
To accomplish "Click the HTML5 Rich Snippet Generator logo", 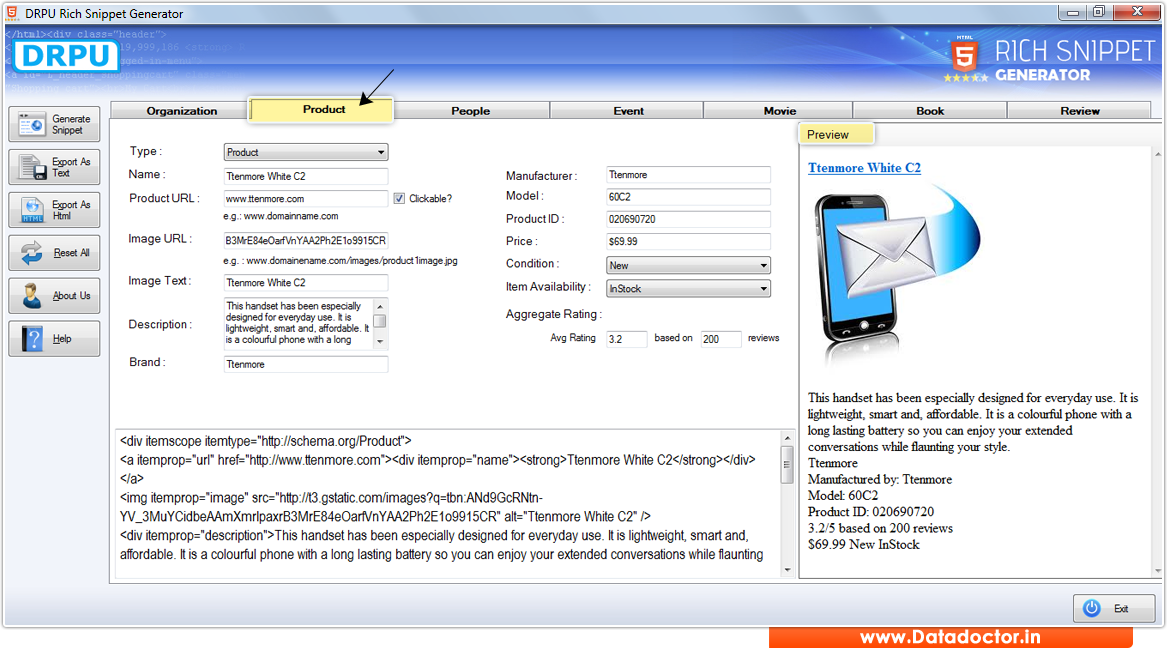I will [1049, 60].
